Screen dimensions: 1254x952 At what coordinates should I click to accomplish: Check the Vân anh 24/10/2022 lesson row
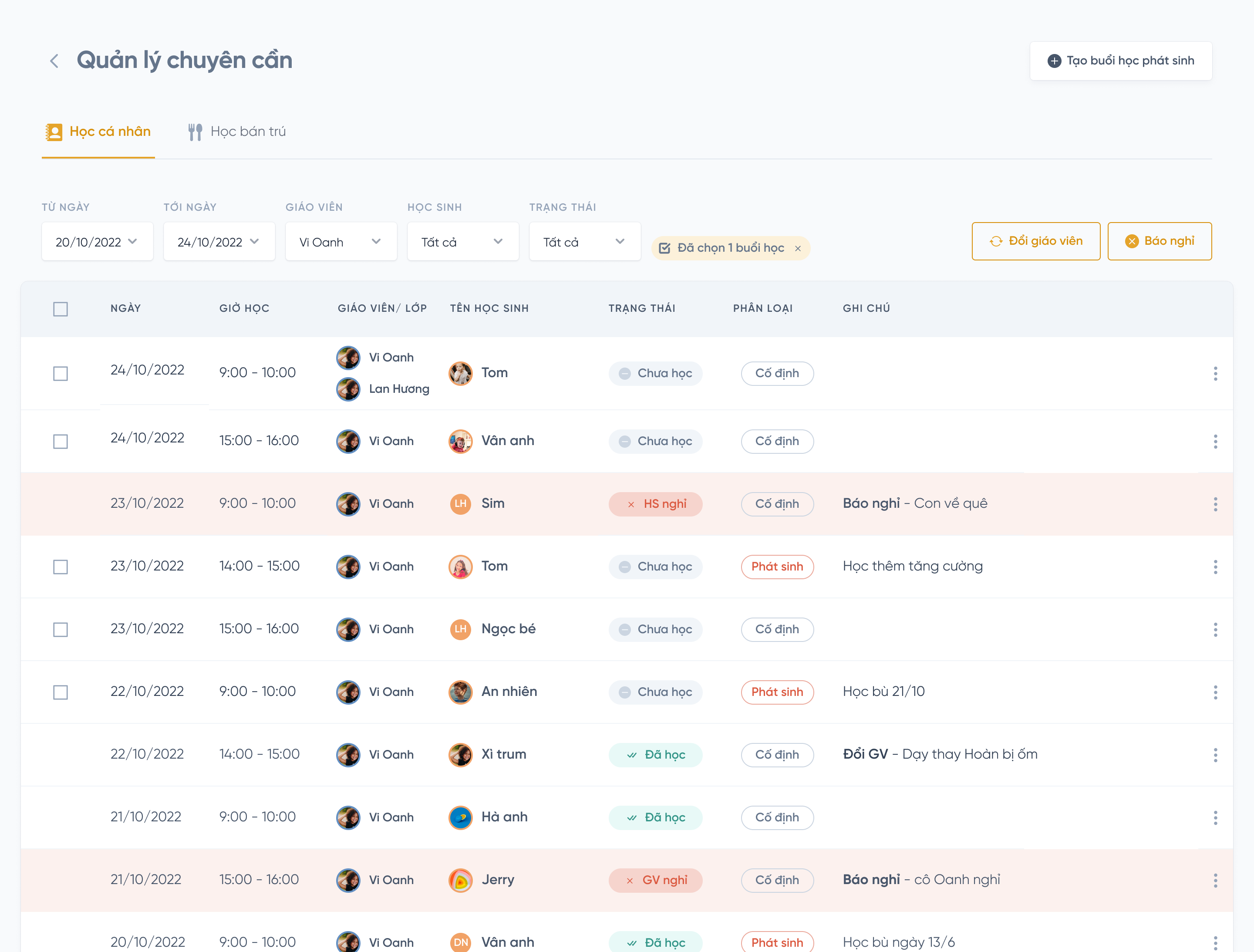point(61,441)
